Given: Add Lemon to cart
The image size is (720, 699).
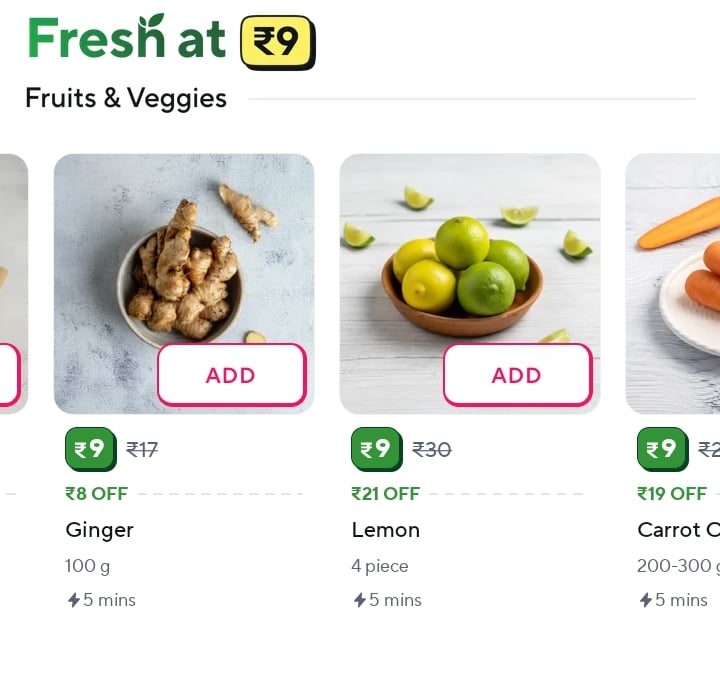Looking at the screenshot, I should point(517,375).
